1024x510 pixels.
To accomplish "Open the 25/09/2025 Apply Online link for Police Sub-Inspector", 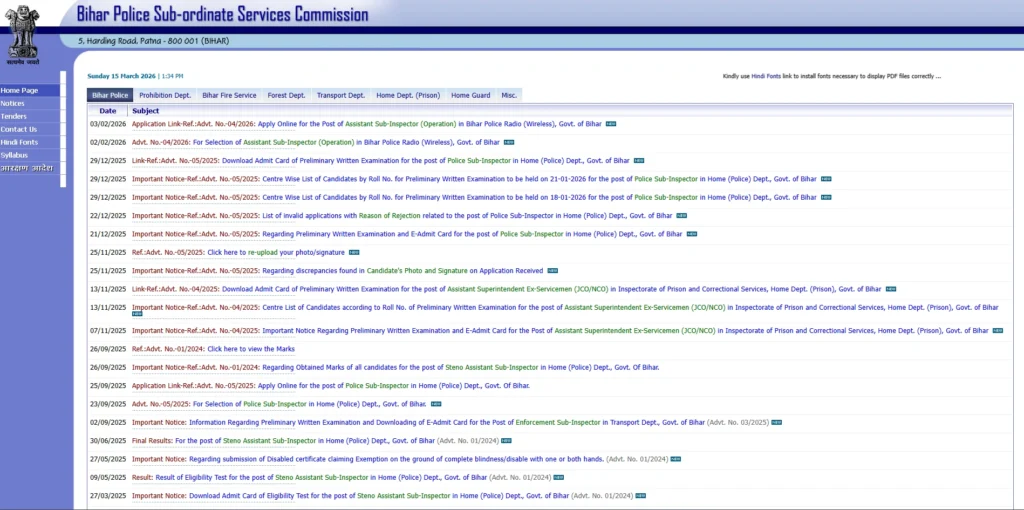I will click(x=331, y=386).
